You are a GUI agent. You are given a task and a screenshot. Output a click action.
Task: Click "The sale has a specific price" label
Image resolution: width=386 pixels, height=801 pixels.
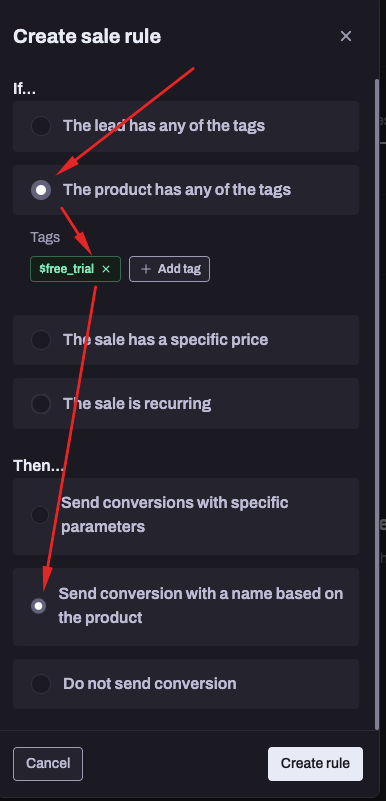click(165, 340)
